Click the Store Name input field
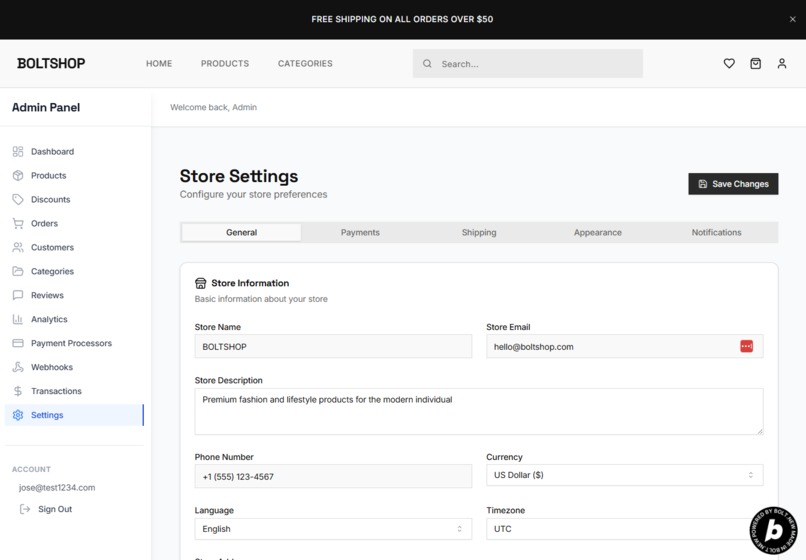The width and height of the screenshot is (806, 560). 333,347
